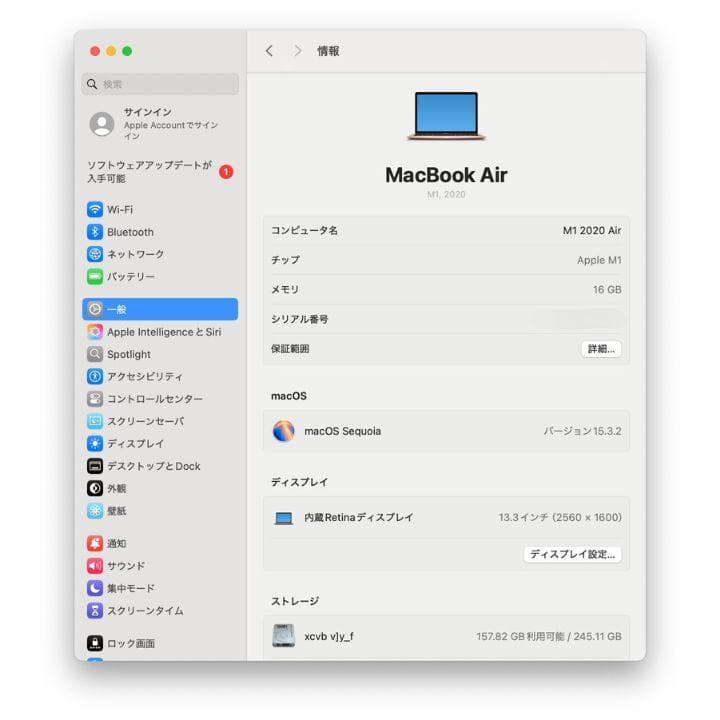Go forward with the right chevron

(298, 51)
